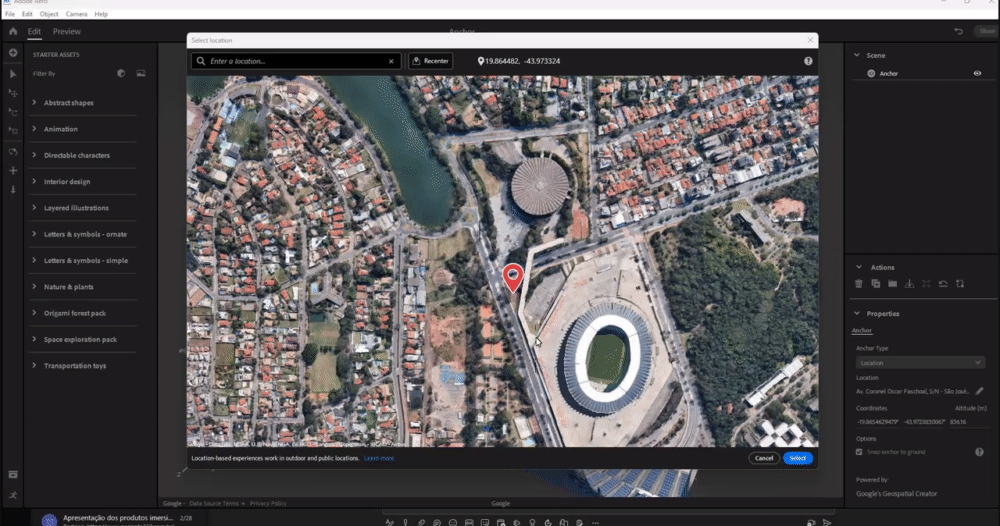Select the Move tool in left toolbar
The image size is (1000, 526).
pos(13,93)
